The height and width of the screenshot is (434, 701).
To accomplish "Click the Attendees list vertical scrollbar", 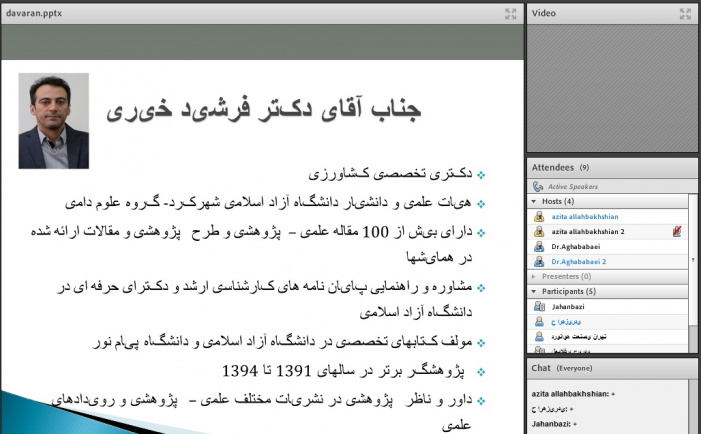I will coord(694,280).
